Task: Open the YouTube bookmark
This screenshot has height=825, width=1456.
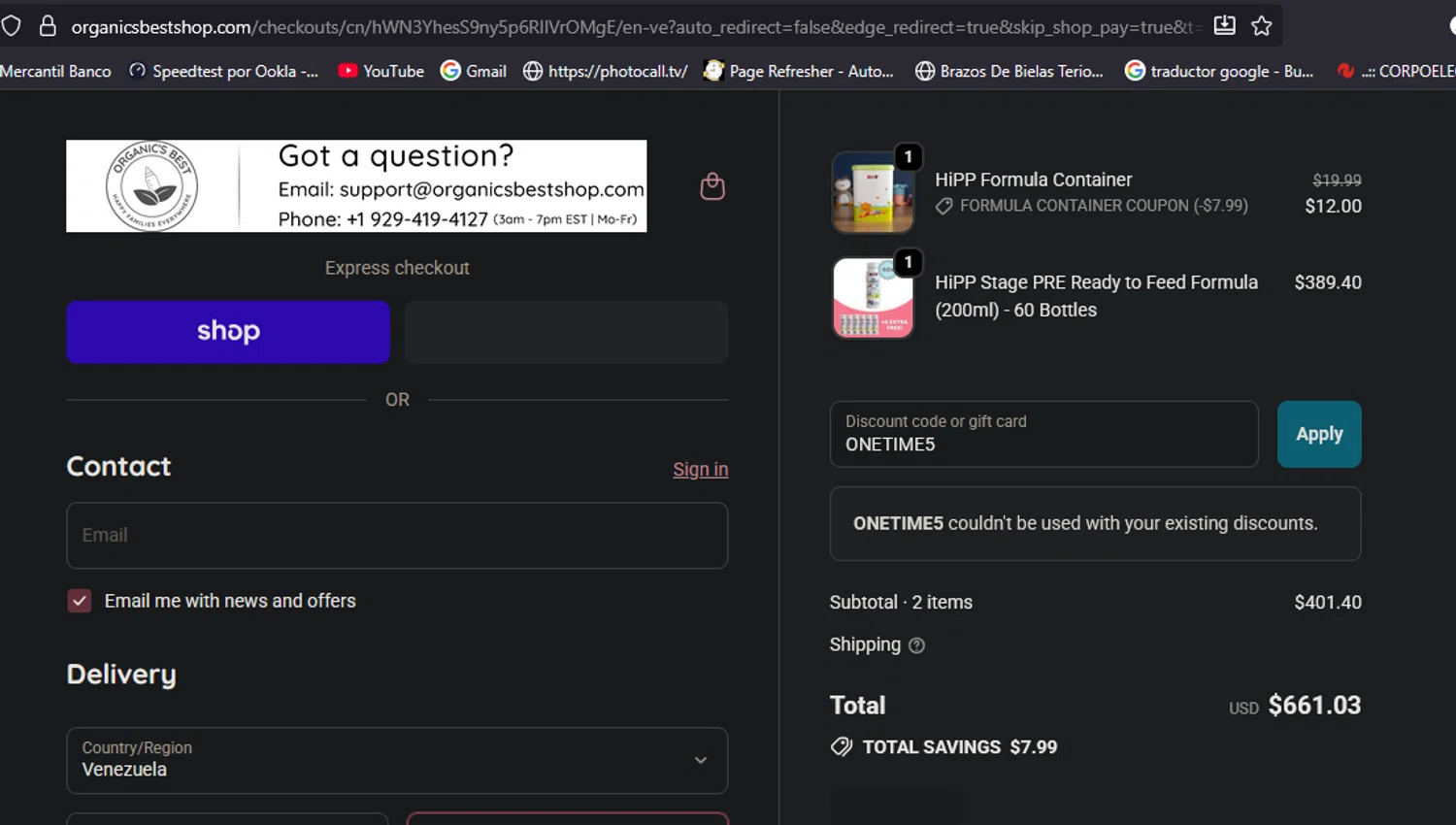Action: (381, 71)
